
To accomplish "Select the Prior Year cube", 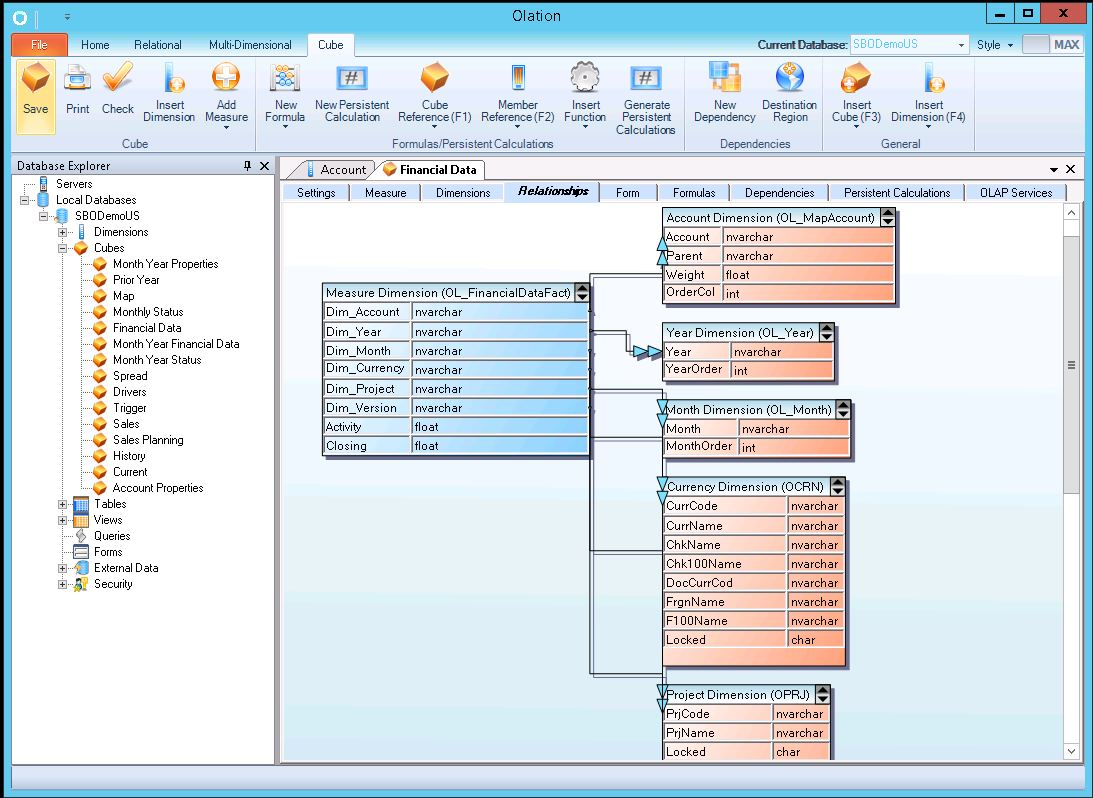I will point(136,280).
